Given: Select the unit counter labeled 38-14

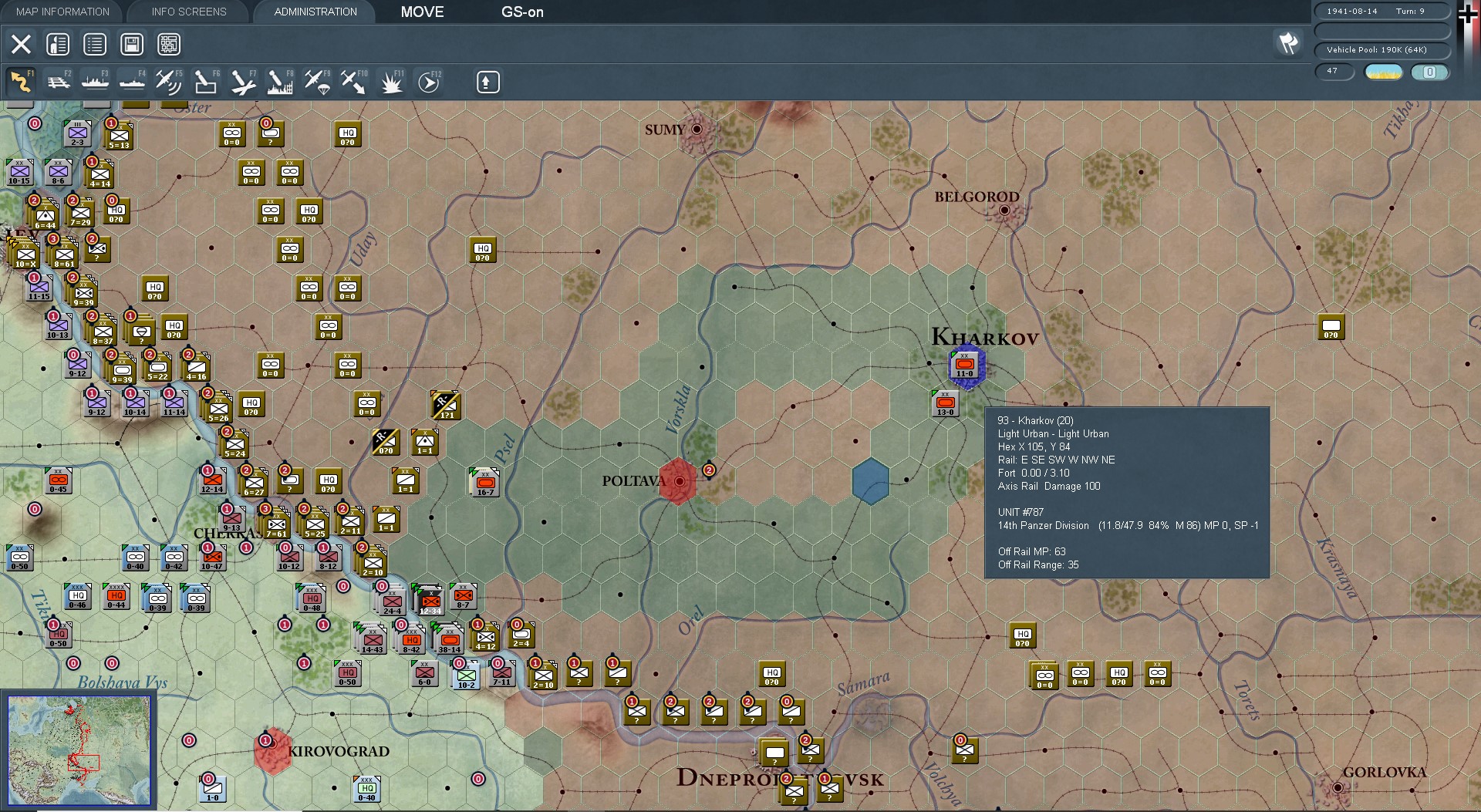Looking at the screenshot, I should pos(449,639).
